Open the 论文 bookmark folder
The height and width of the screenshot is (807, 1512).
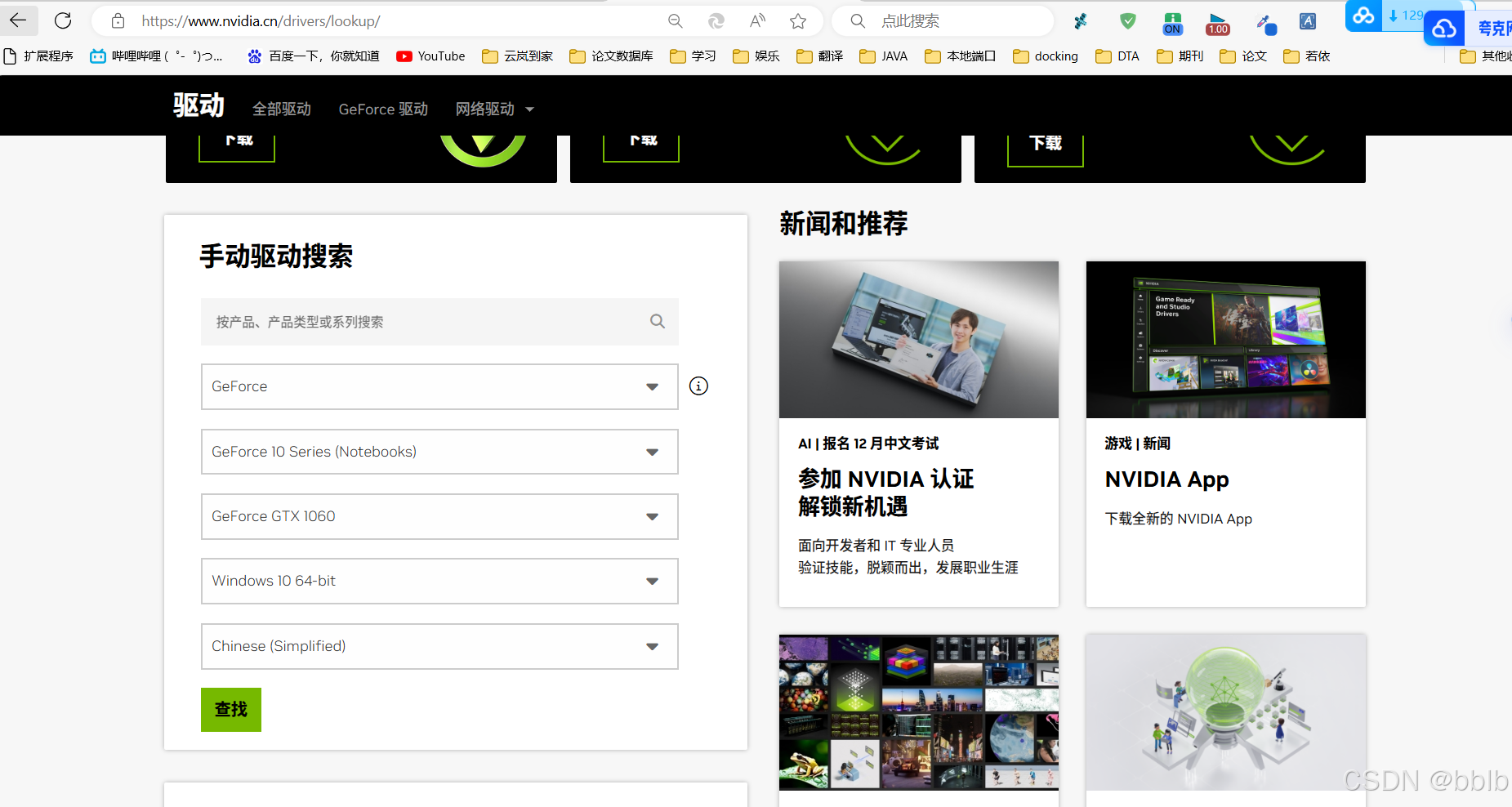[x=1243, y=56]
